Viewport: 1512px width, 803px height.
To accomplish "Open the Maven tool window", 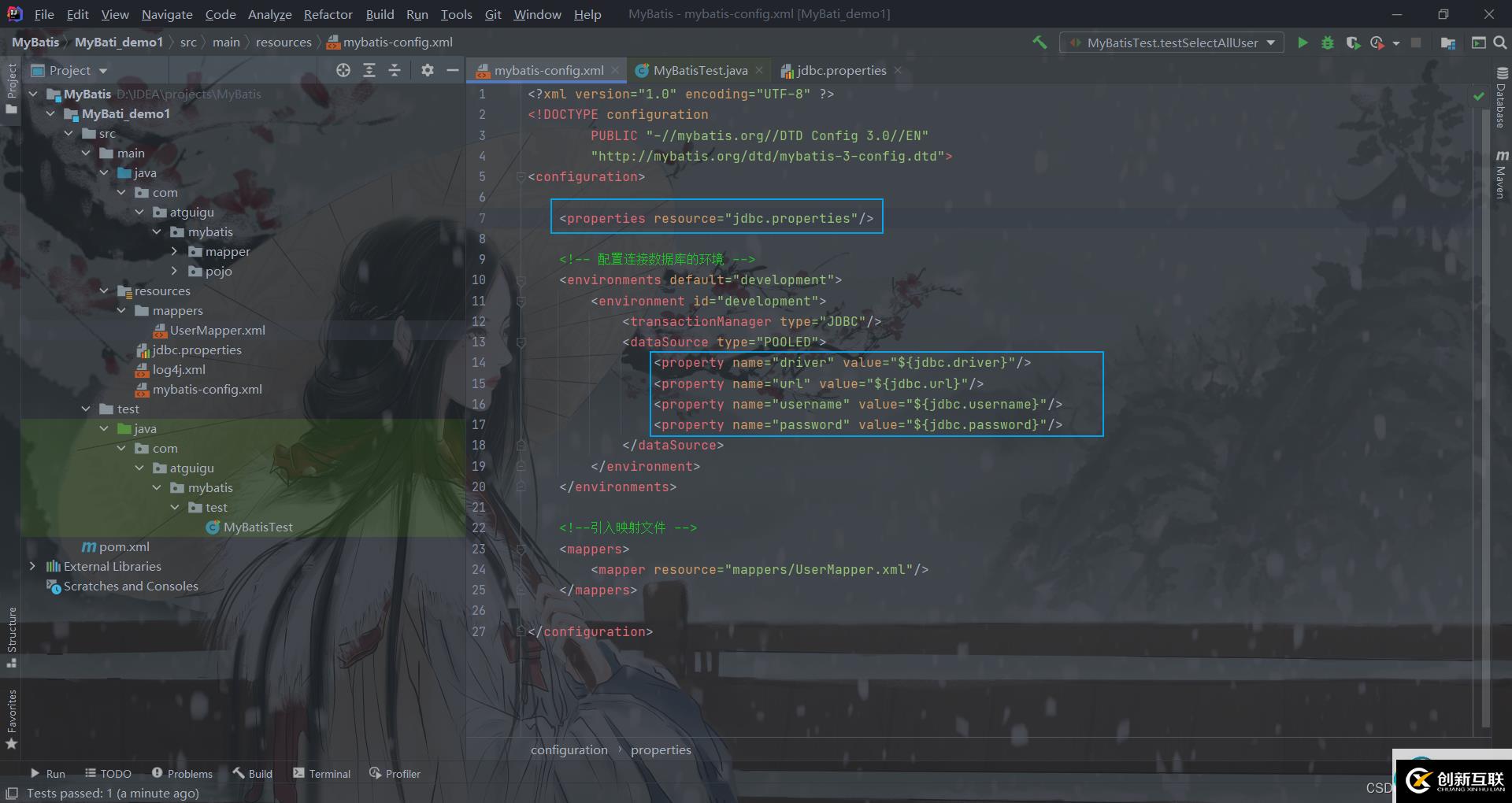I will [1502, 174].
